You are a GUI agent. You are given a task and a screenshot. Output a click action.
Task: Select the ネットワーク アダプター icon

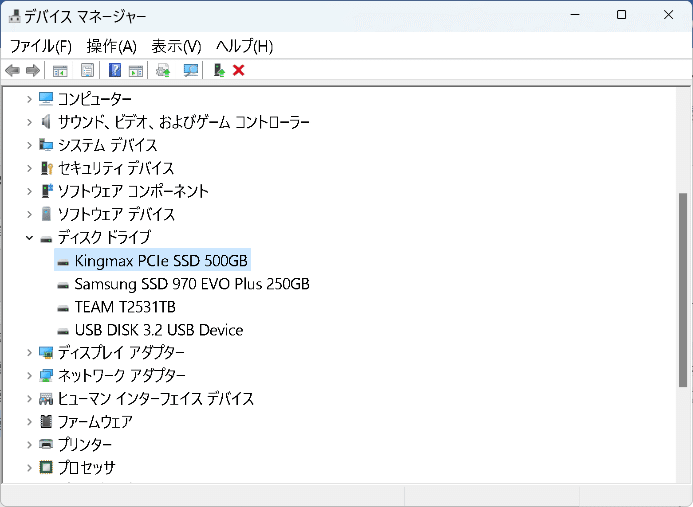click(x=46, y=375)
